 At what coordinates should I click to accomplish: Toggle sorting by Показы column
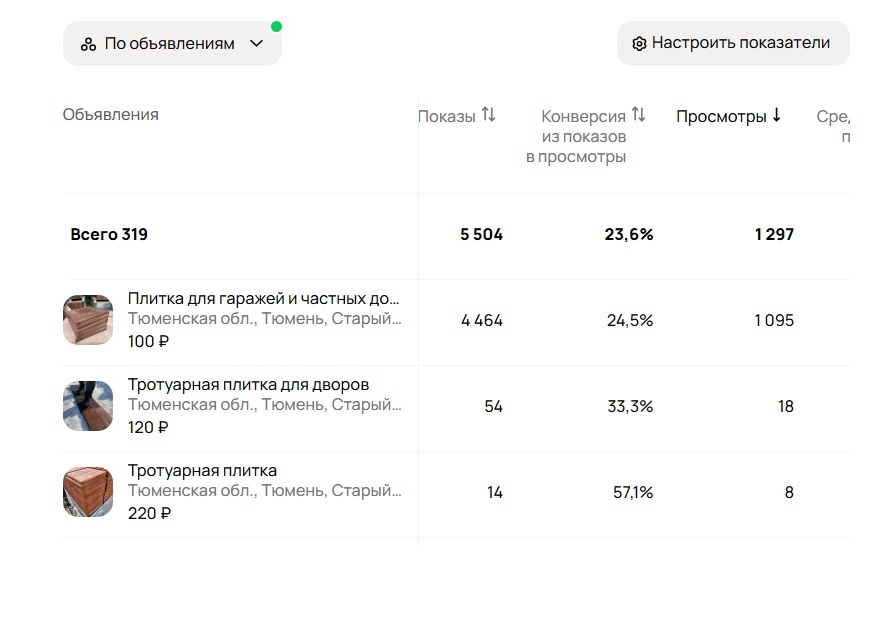[x=450, y=114]
